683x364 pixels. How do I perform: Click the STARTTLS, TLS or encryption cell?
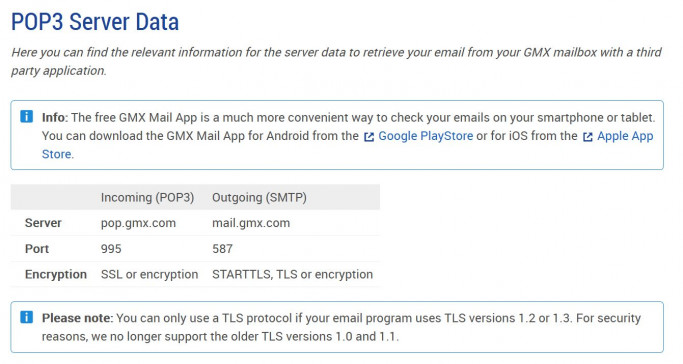[x=292, y=274]
